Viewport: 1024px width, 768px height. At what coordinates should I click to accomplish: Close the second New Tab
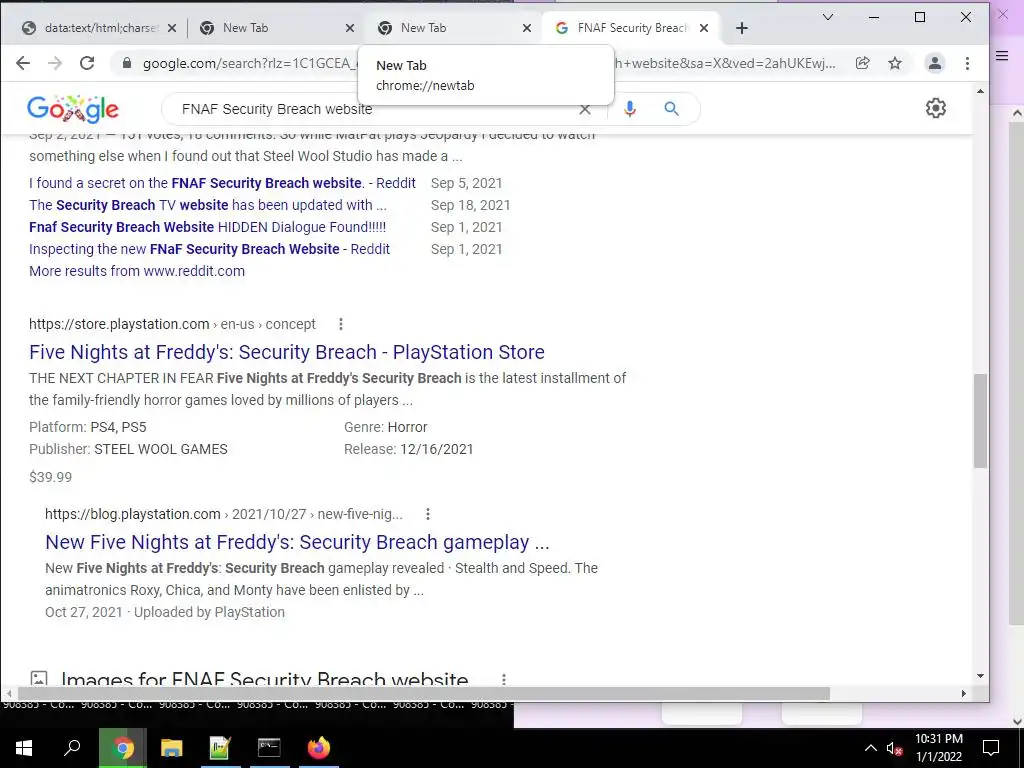point(527,28)
